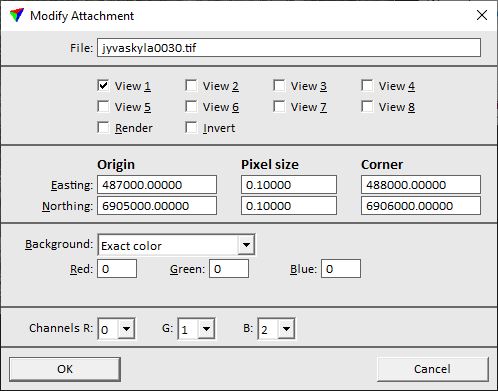Image resolution: width=498 pixels, height=391 pixels.
Task: Click the Corner column heading
Action: click(x=382, y=165)
